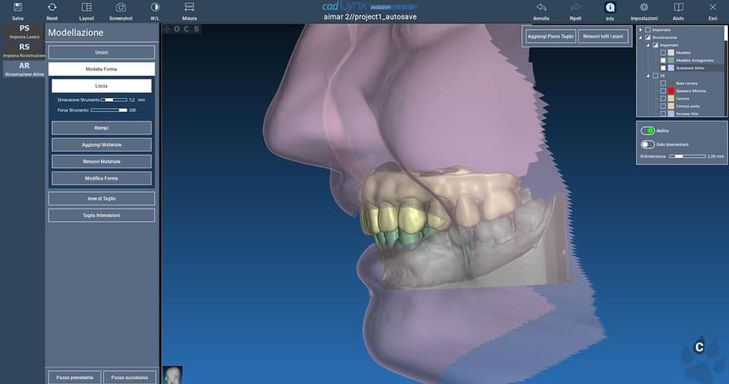The image size is (729, 384).
Task: Switch to the PS step tab
Action: pyautogui.click(x=24, y=32)
